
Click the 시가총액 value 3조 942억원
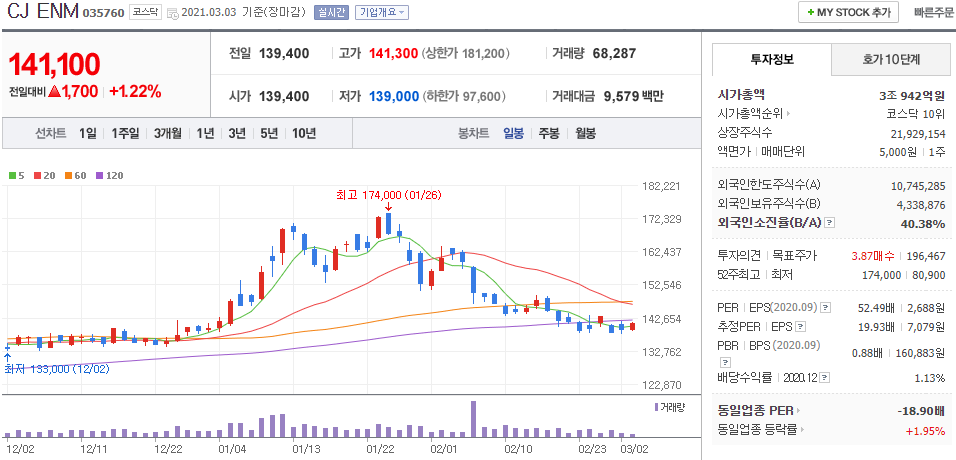[912, 95]
